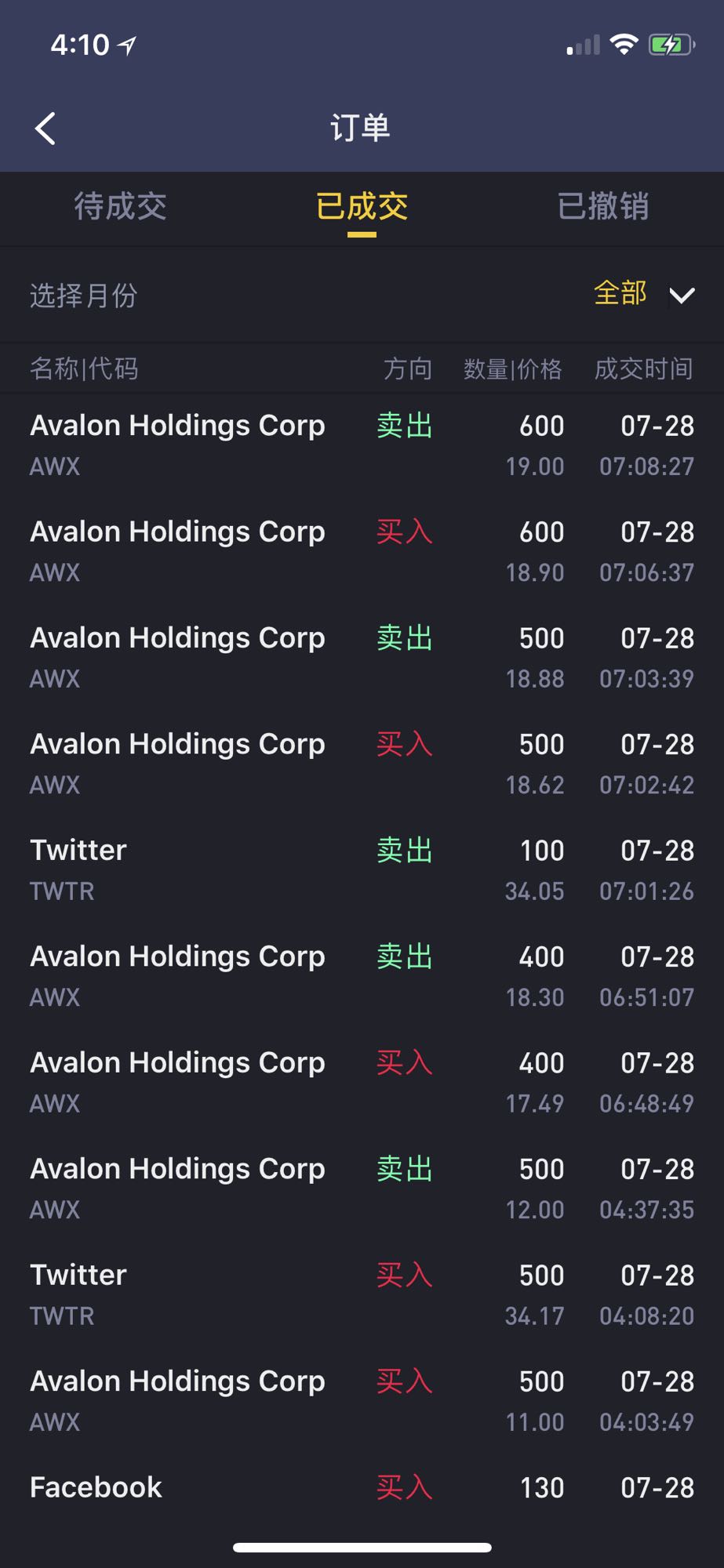This screenshot has width=724, height=1568.
Task: Tap the home indicator bar
Action: click(x=362, y=1547)
